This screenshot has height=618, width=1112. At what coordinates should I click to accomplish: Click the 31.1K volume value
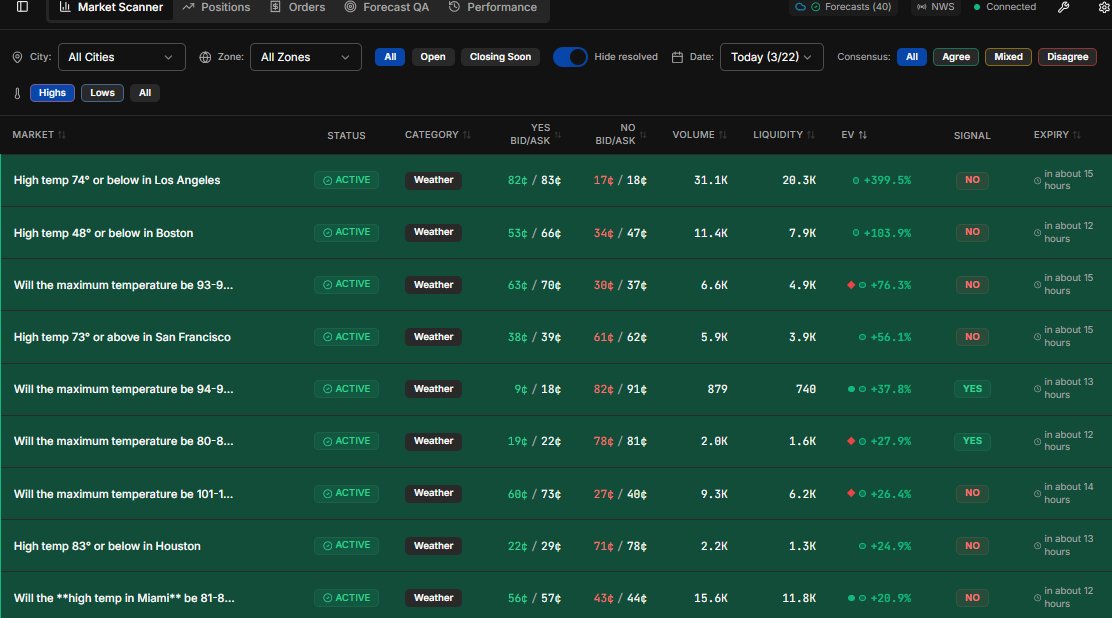(711, 180)
